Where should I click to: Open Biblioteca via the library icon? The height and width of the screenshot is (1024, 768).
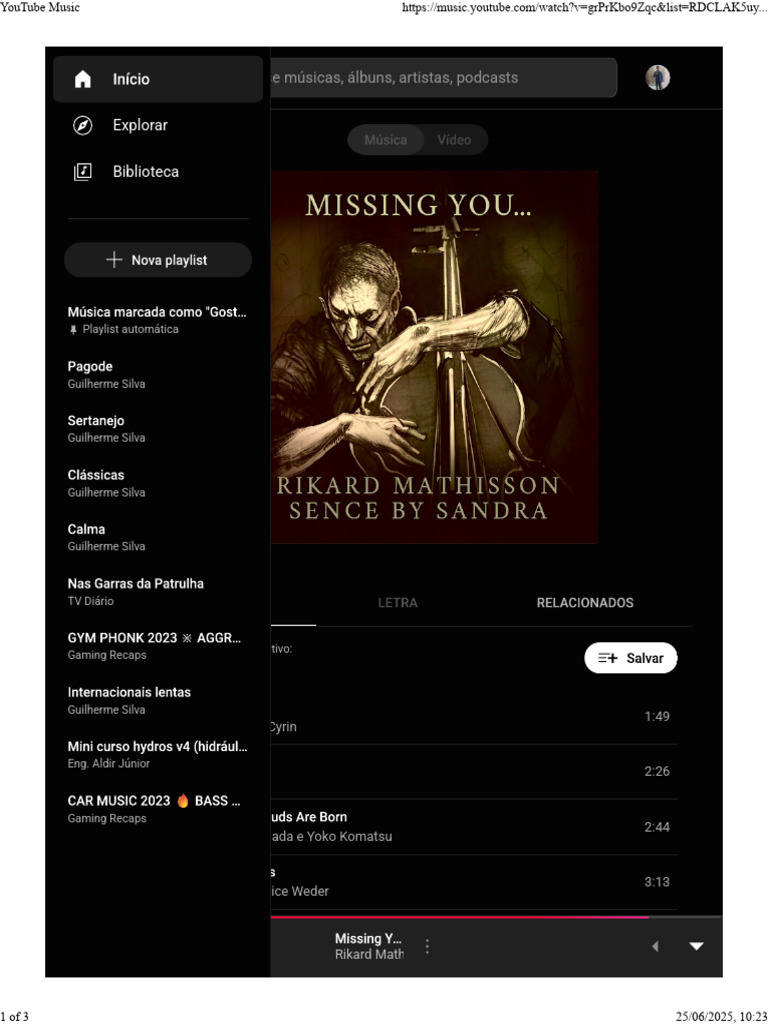[x=83, y=172]
